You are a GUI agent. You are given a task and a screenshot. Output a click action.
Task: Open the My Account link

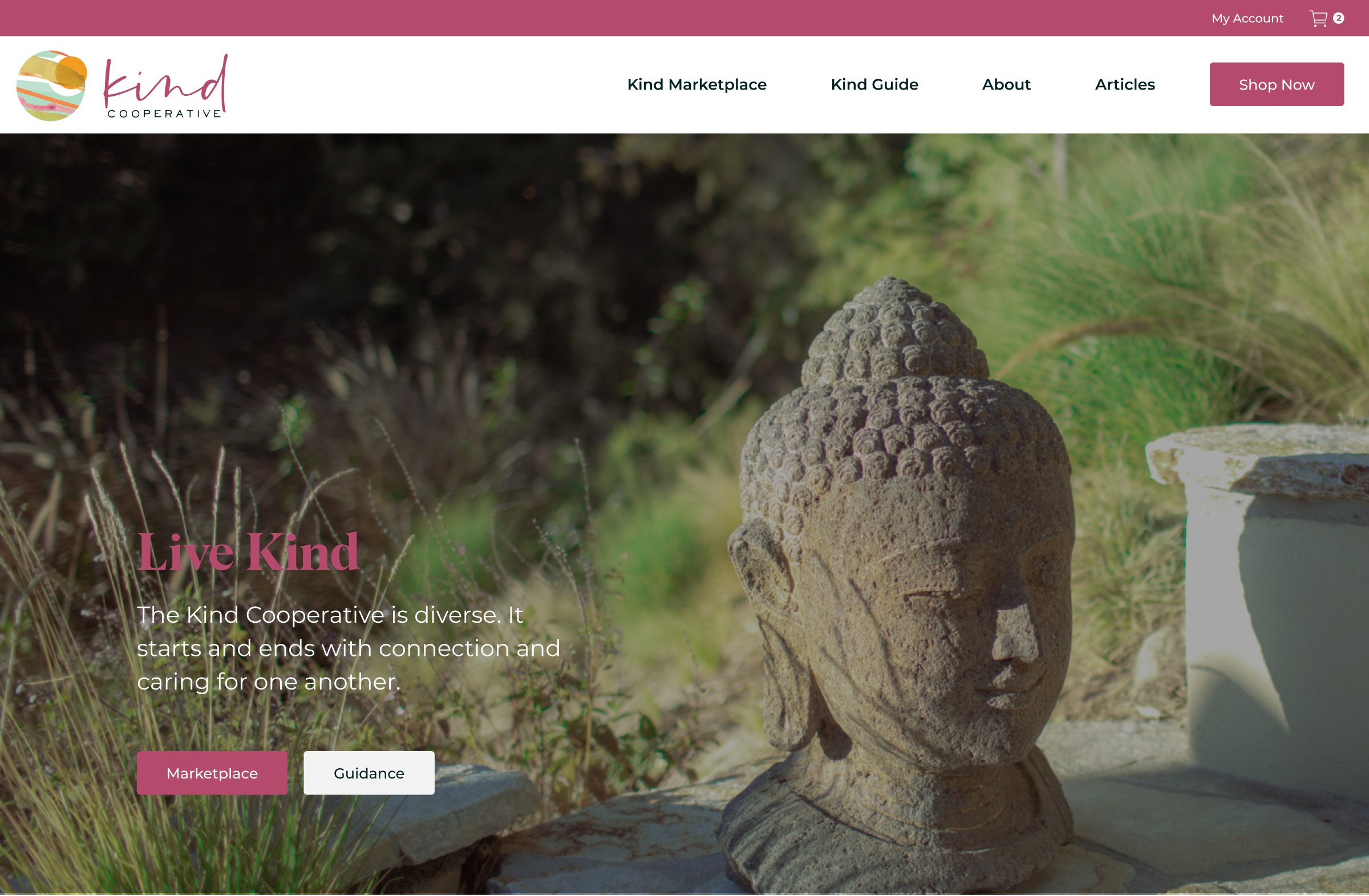[x=1247, y=18]
